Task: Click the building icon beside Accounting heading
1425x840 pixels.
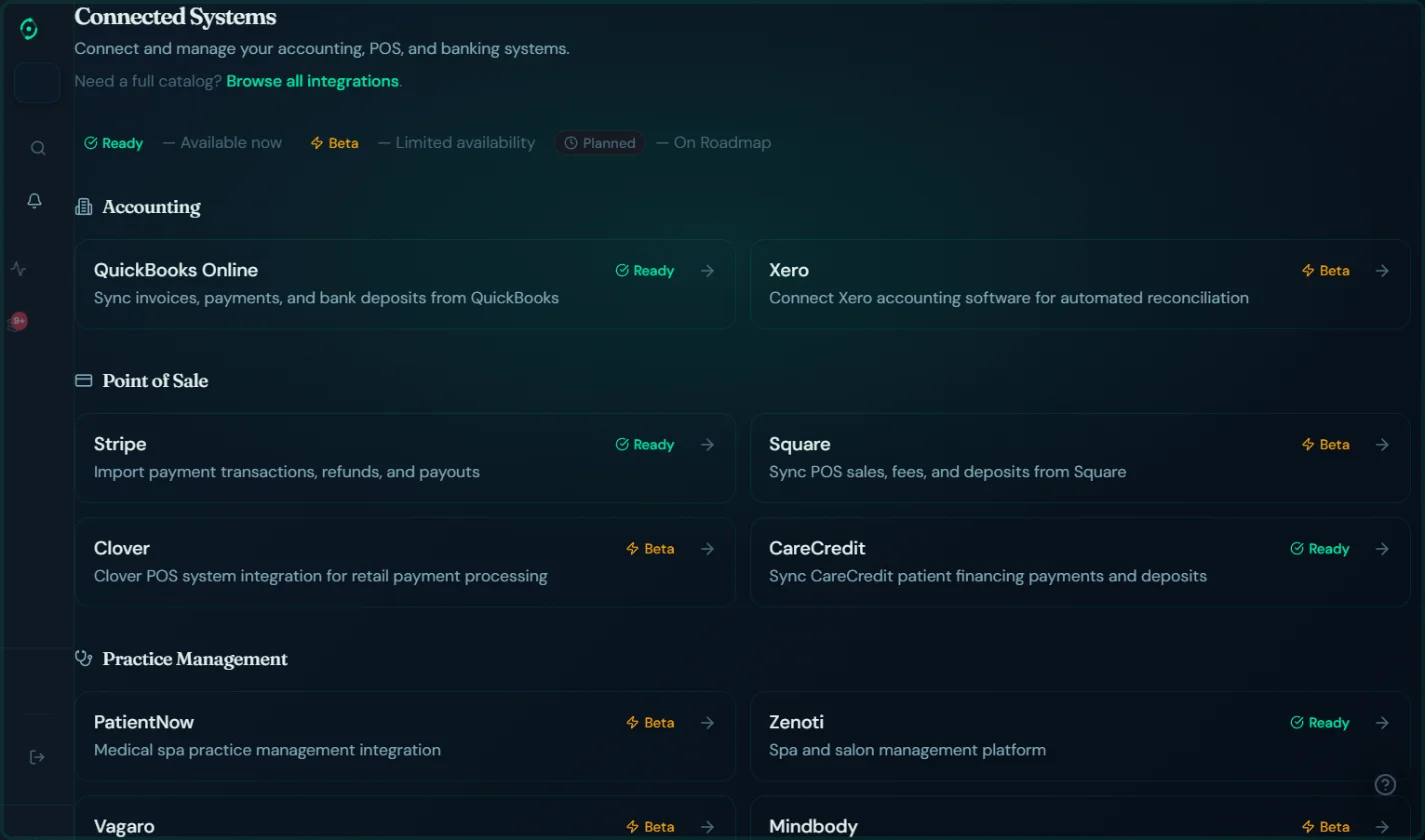Action: 82,206
